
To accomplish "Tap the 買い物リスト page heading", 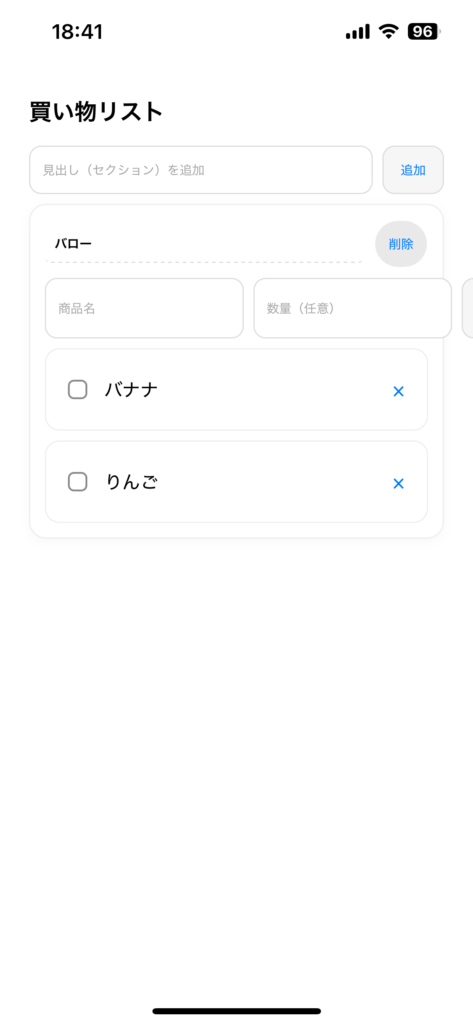I will (x=96, y=112).
